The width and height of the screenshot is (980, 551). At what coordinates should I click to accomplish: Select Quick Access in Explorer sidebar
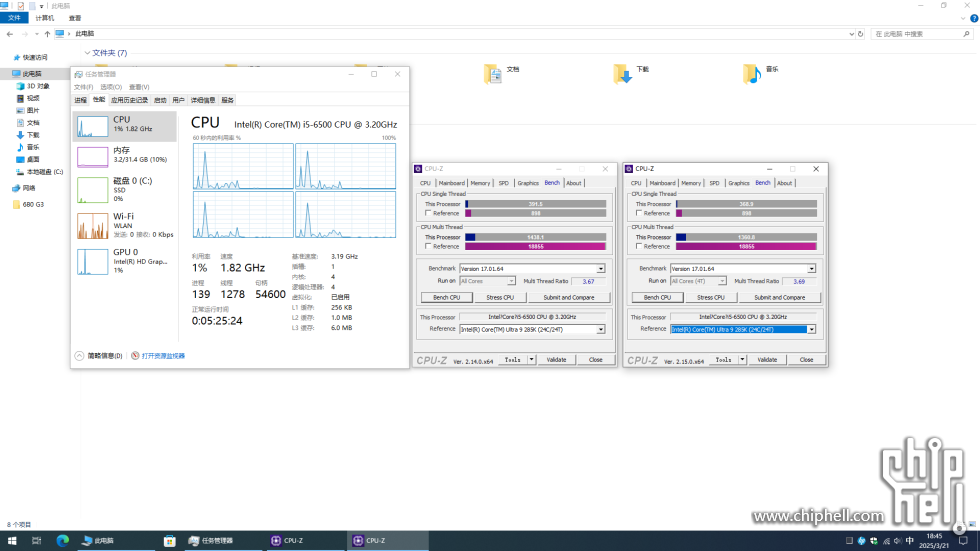pos(30,57)
